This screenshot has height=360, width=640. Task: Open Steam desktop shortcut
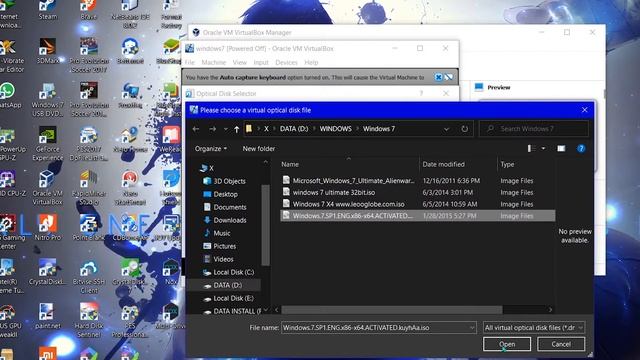pos(48,10)
